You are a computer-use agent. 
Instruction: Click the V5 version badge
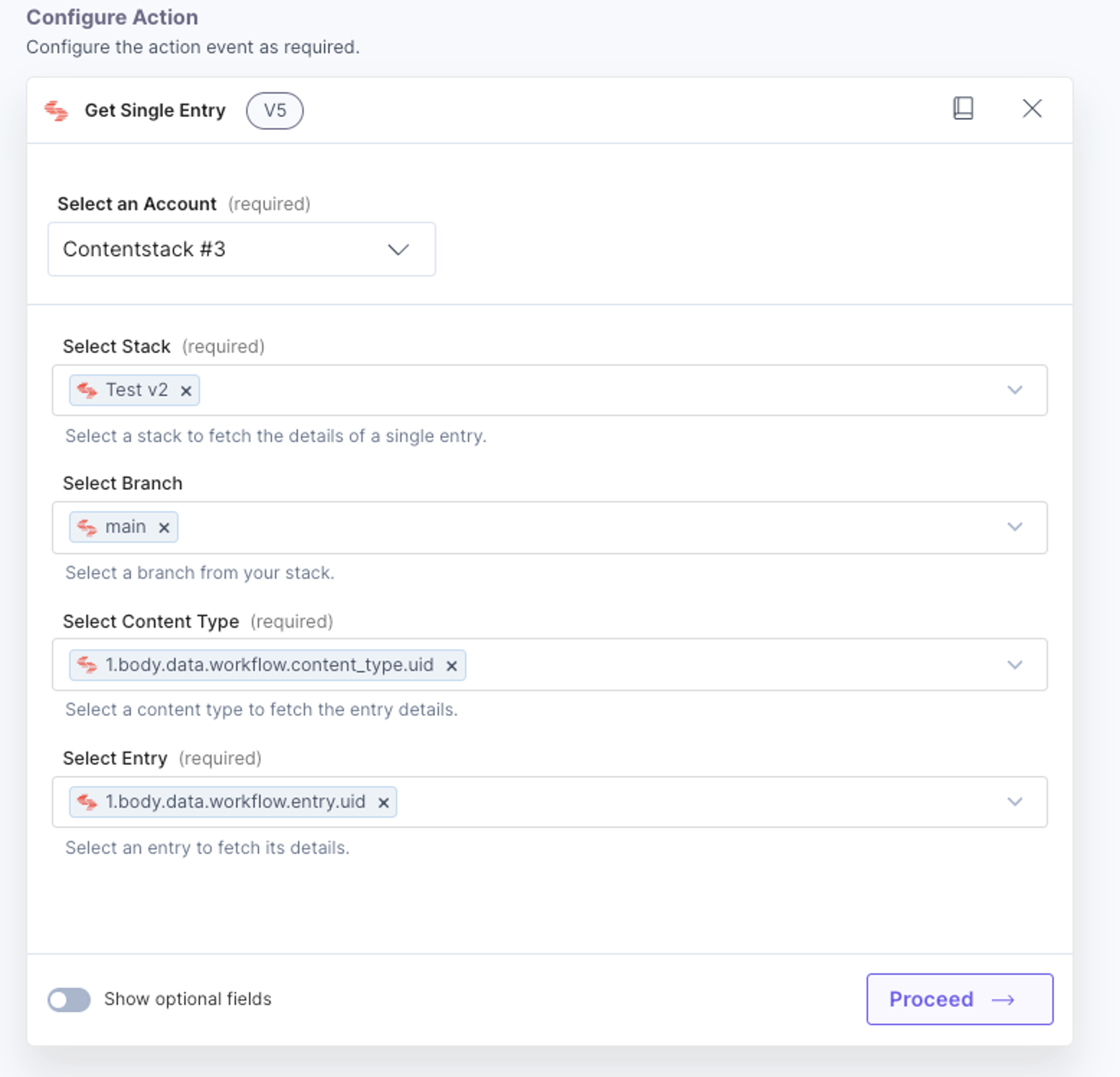[x=275, y=110]
